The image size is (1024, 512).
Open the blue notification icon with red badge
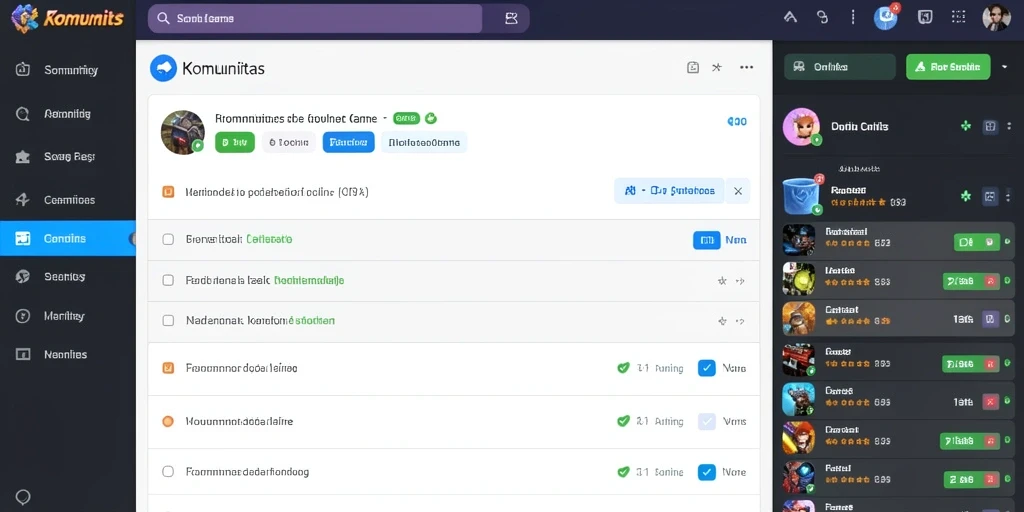[886, 18]
